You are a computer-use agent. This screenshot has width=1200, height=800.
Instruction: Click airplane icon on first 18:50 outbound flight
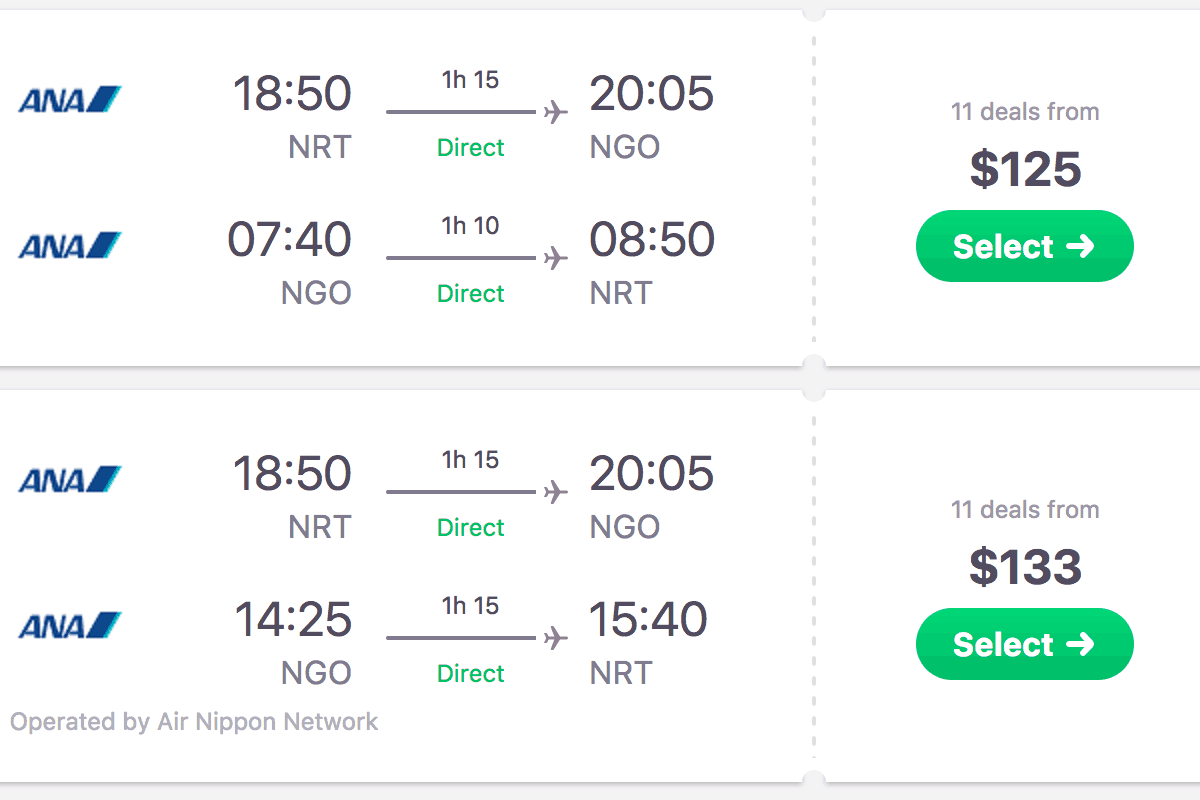(x=556, y=112)
